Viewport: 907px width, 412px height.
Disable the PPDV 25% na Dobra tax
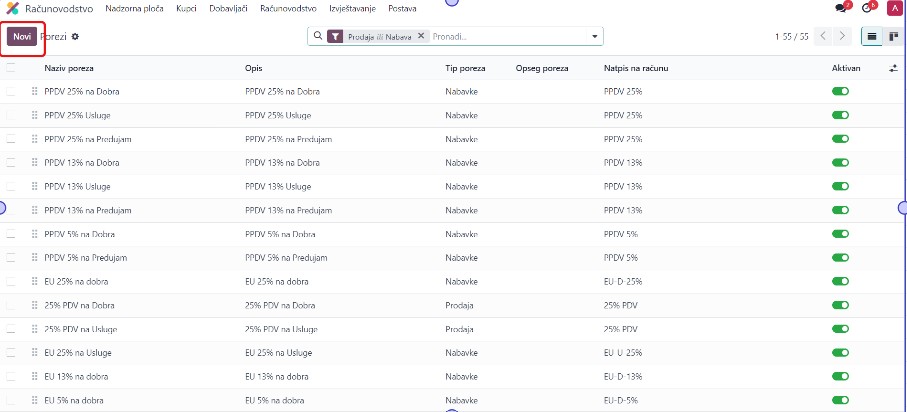(840, 91)
